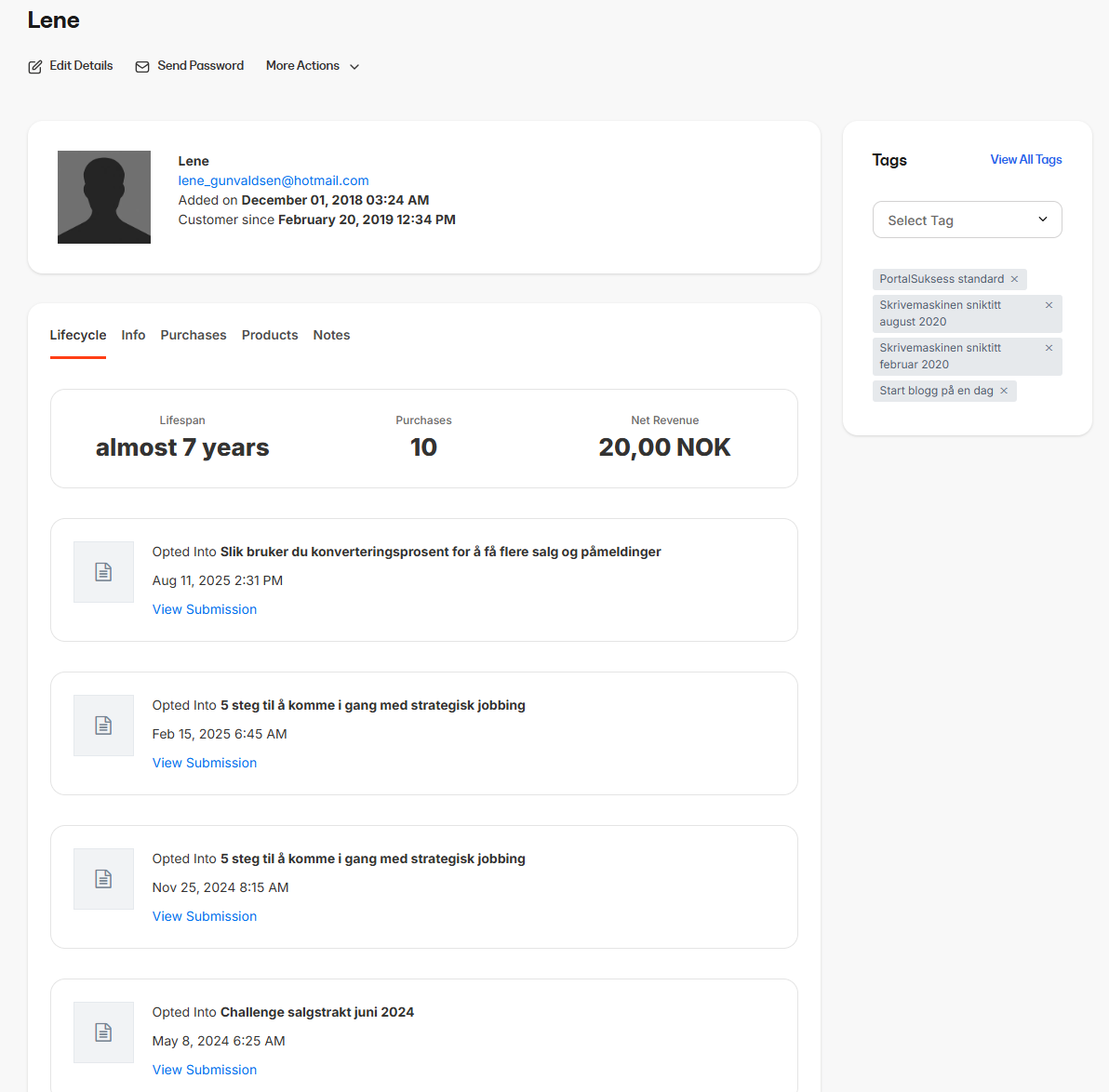
Task: Click document icon for Challenge salgstrakt opt-in
Action: [103, 1032]
